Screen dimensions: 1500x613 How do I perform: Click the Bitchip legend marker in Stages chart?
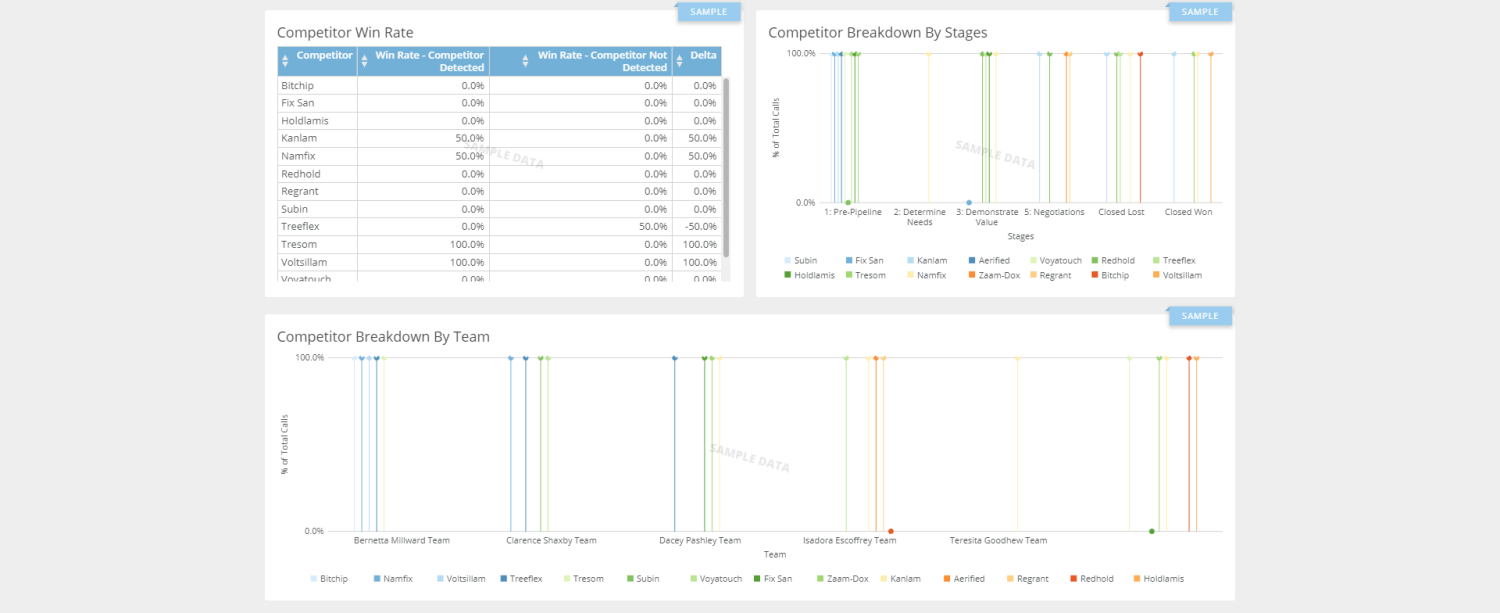pos(1096,275)
